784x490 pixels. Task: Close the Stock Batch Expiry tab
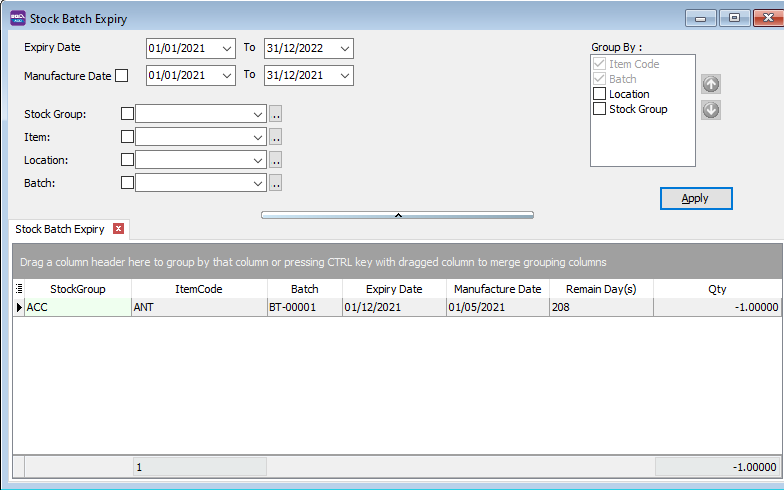(119, 229)
